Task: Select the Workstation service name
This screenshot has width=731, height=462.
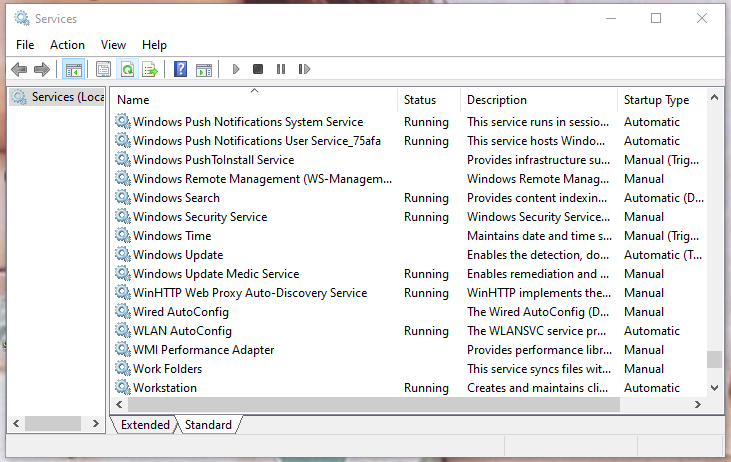Action: click(165, 388)
